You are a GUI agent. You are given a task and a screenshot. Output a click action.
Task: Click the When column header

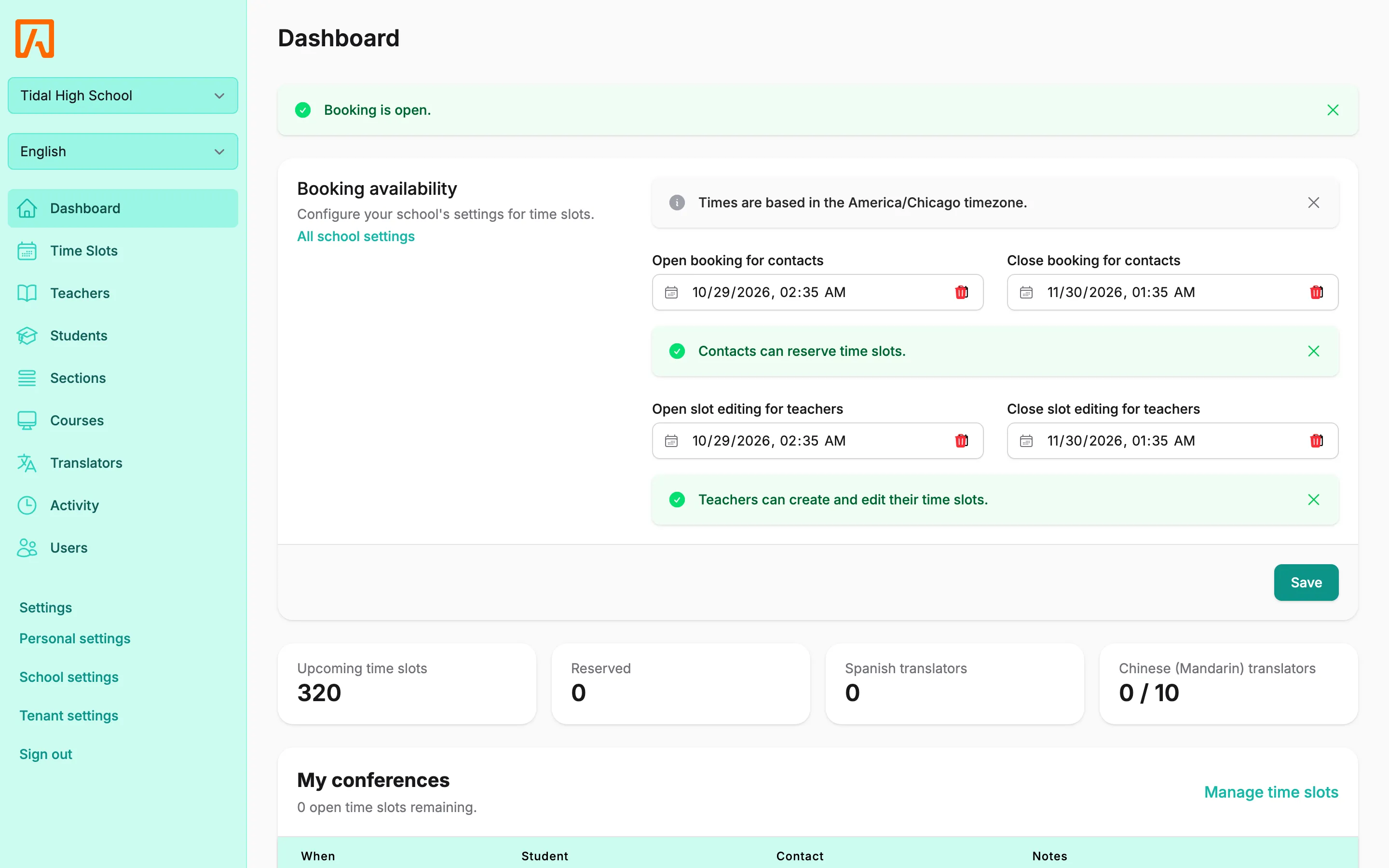pos(318,856)
